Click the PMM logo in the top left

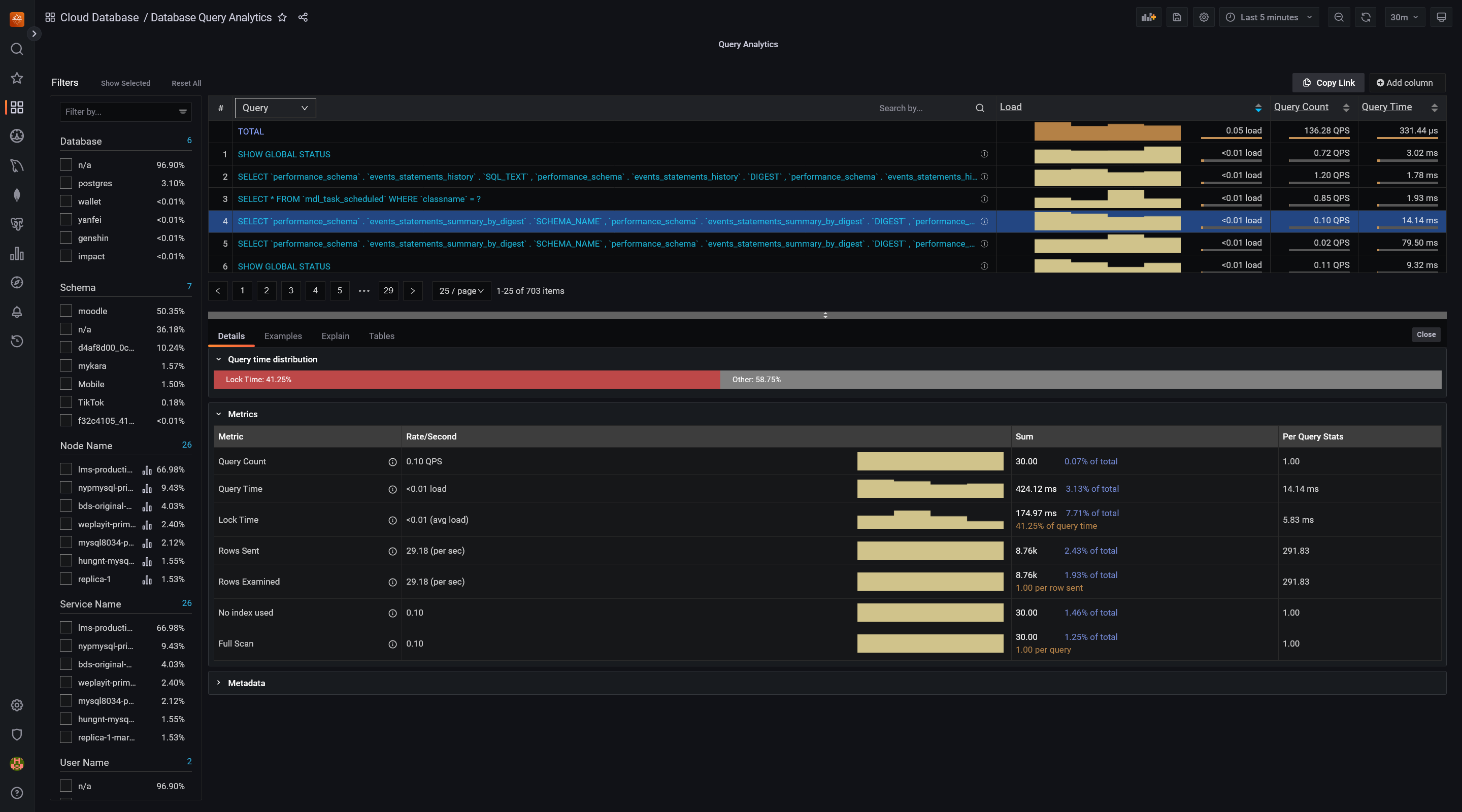(17, 19)
